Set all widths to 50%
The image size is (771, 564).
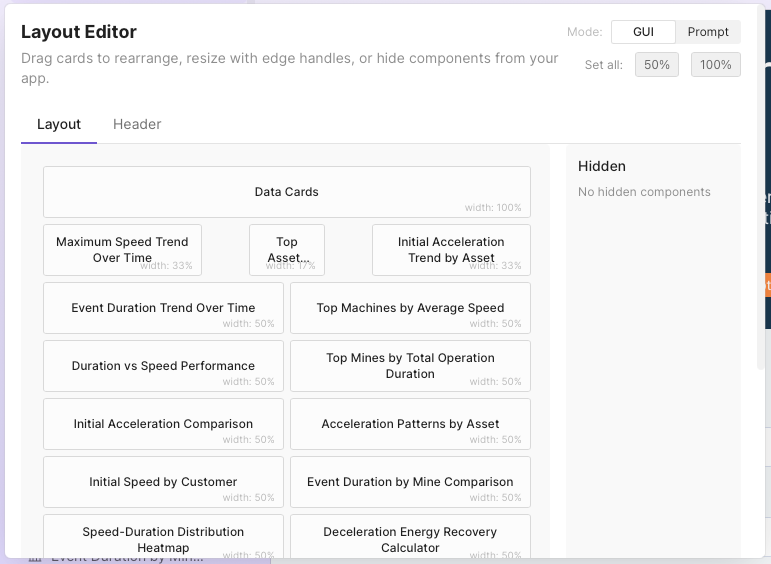point(657,64)
